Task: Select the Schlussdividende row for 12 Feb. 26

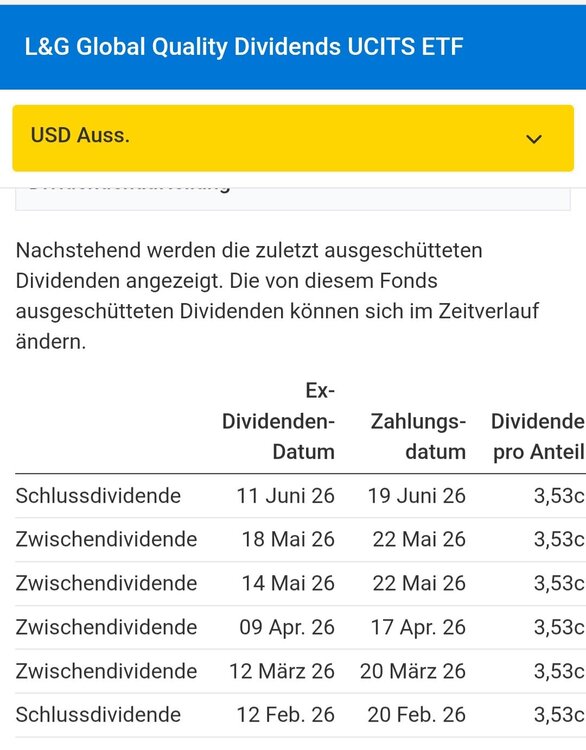Action: point(300,715)
